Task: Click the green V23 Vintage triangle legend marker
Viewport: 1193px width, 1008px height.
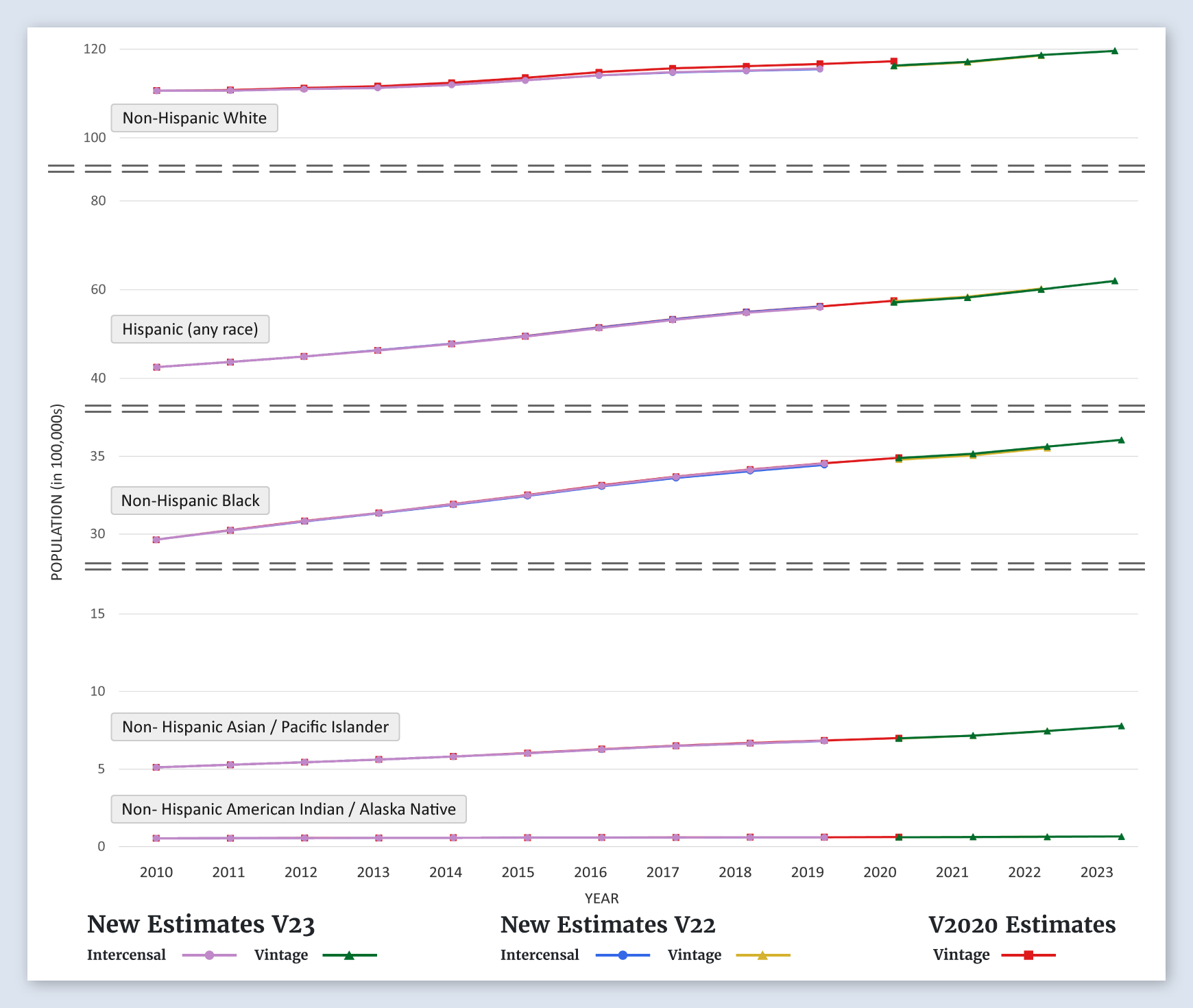Action: [349, 955]
